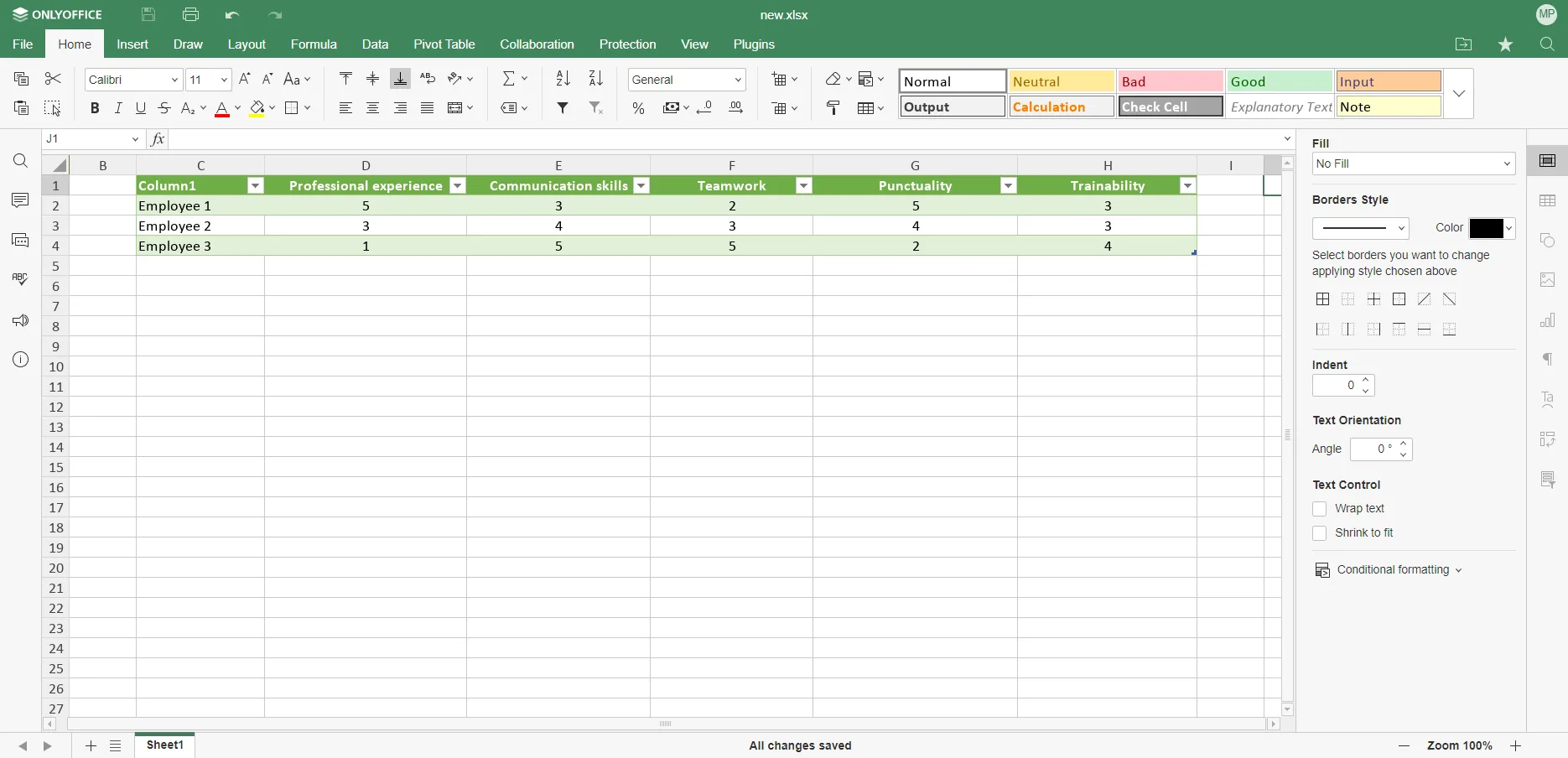
Task: Open Image settings in right sidebar
Action: click(1549, 280)
